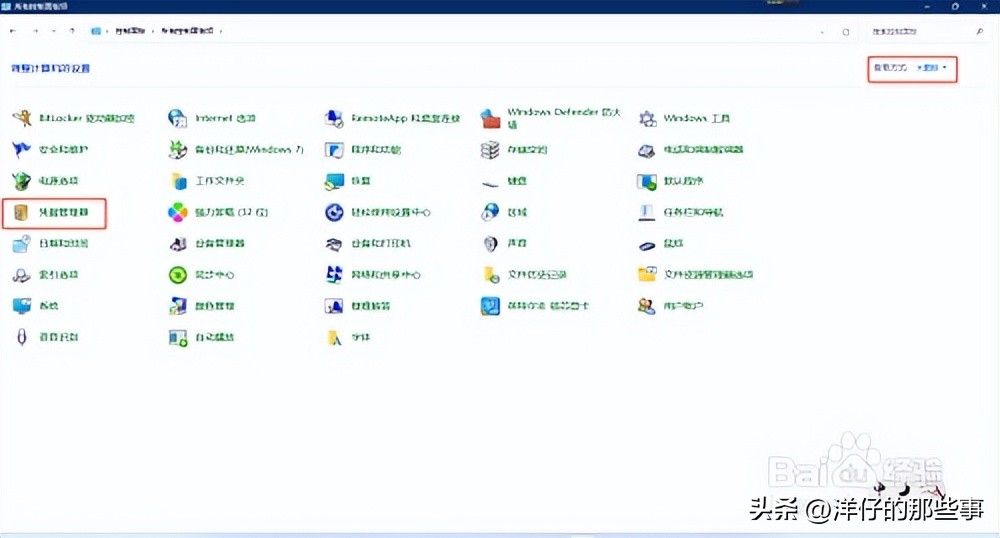Click the search magnifier icon

[x=980, y=31]
